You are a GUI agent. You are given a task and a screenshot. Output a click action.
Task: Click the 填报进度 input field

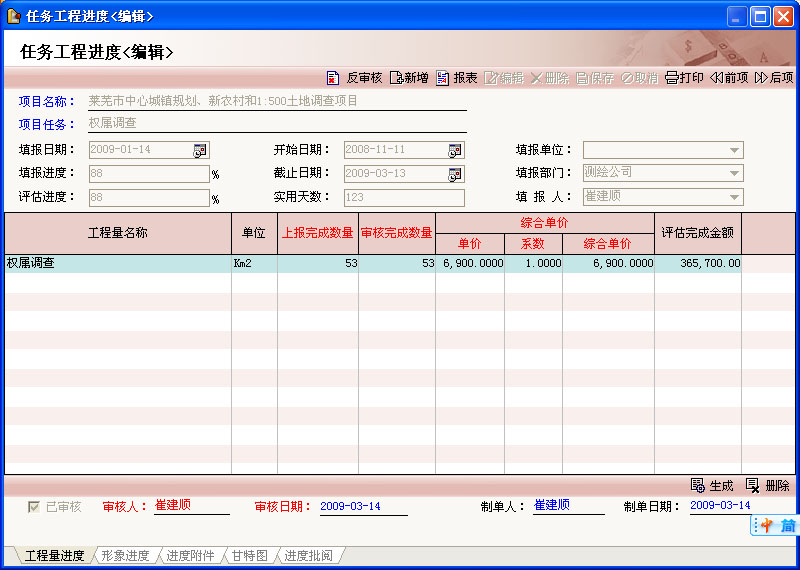click(148, 174)
